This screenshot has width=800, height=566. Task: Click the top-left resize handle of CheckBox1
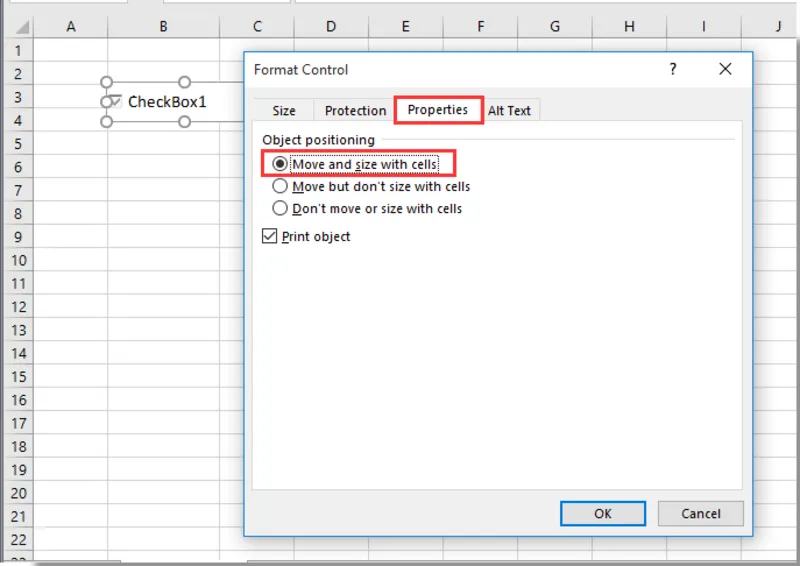click(x=106, y=82)
